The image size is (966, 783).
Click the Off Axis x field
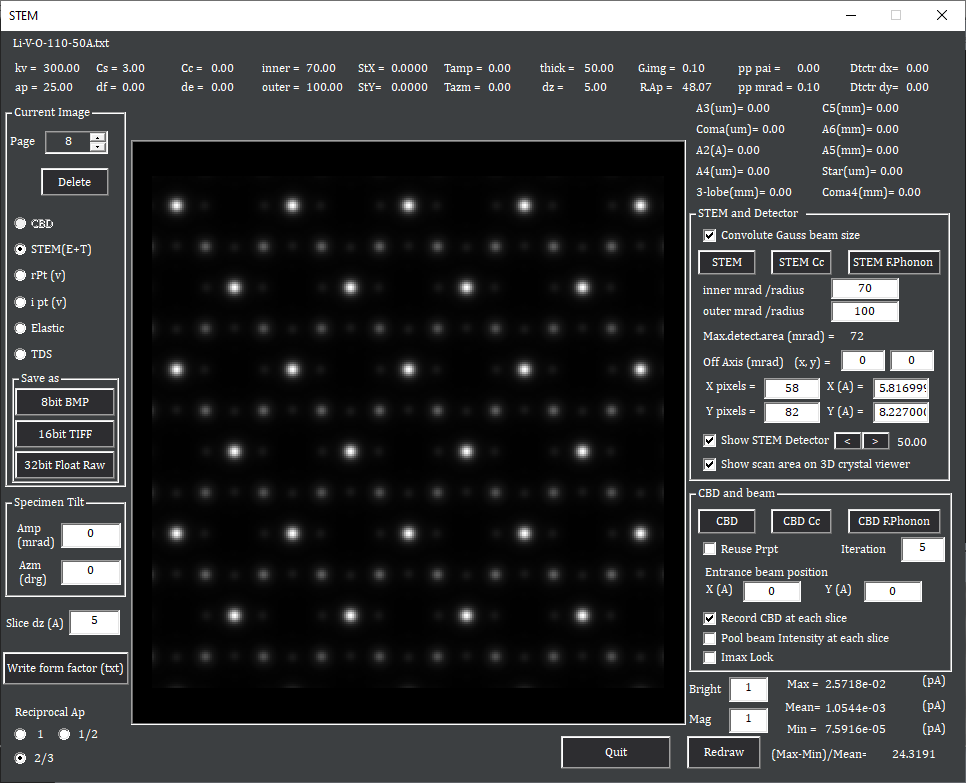[x=863, y=361]
